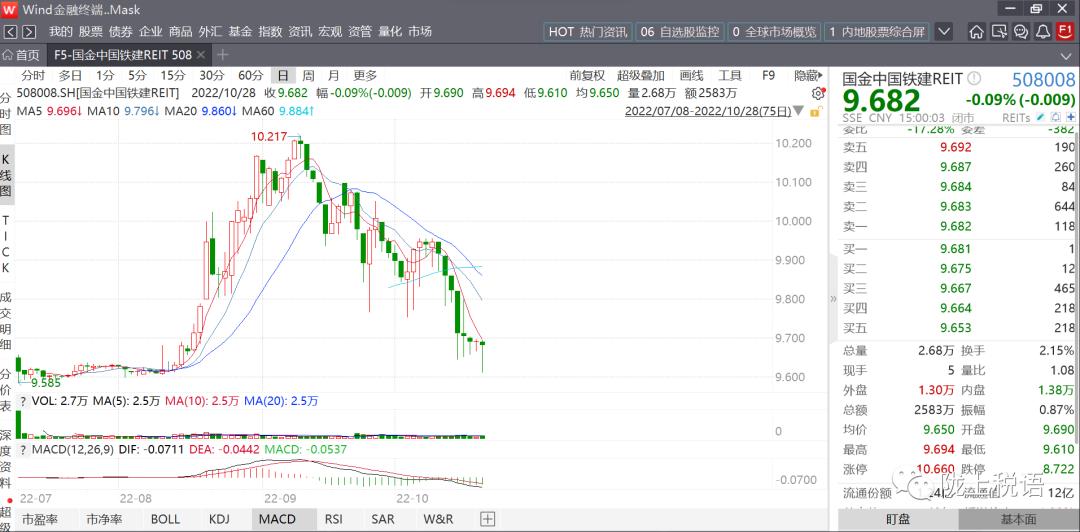Image resolution: width=1080 pixels, height=532 pixels.
Task: Click the screen capture cursor icon
Action: pyautogui.click(x=999, y=32)
